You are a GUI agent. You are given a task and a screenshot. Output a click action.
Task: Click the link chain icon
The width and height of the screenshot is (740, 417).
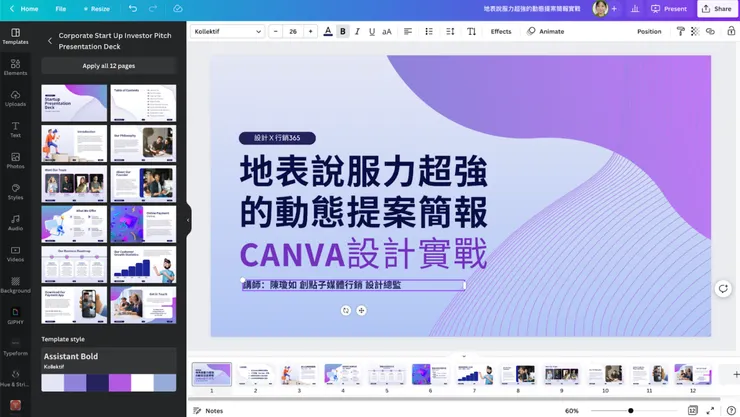[x=710, y=32]
